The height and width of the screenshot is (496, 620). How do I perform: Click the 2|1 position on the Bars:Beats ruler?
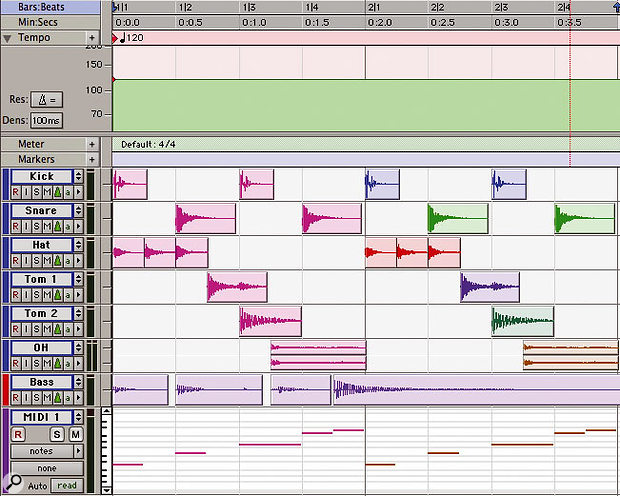click(x=374, y=7)
